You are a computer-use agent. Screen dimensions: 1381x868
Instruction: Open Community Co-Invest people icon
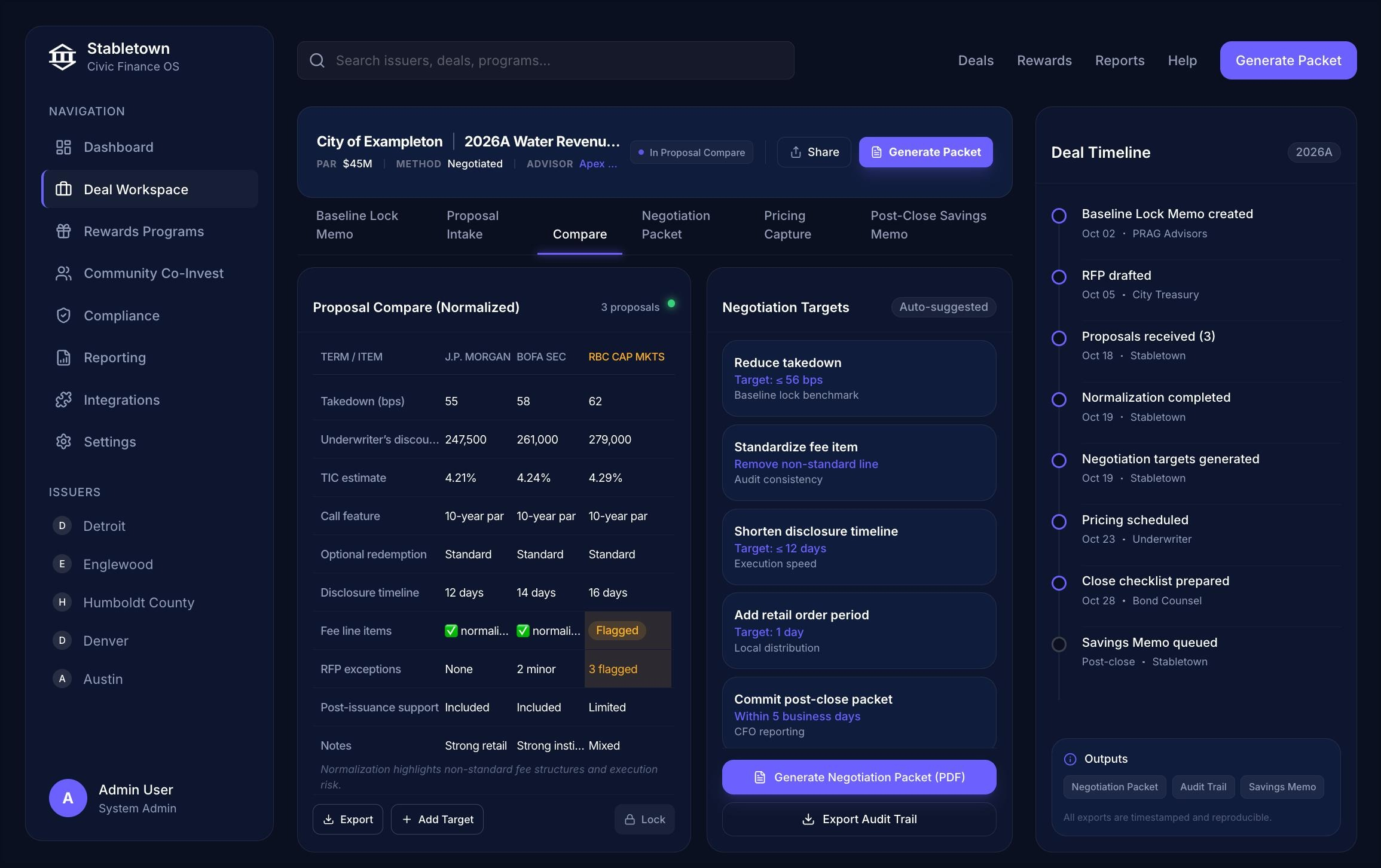pos(63,273)
